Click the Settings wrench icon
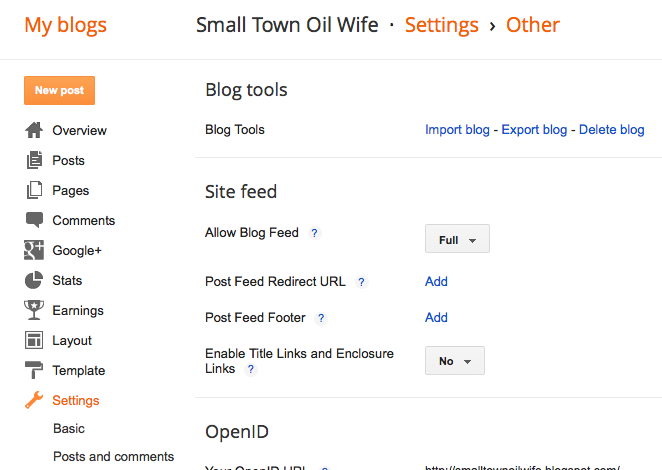The height and width of the screenshot is (470, 662). (34, 400)
